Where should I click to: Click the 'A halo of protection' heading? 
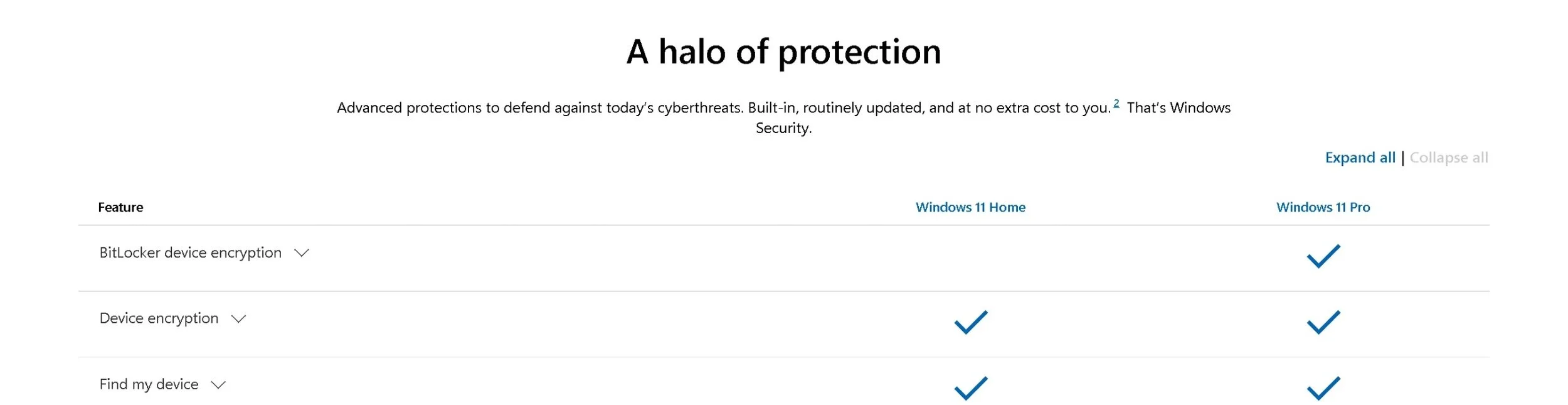pos(784,51)
